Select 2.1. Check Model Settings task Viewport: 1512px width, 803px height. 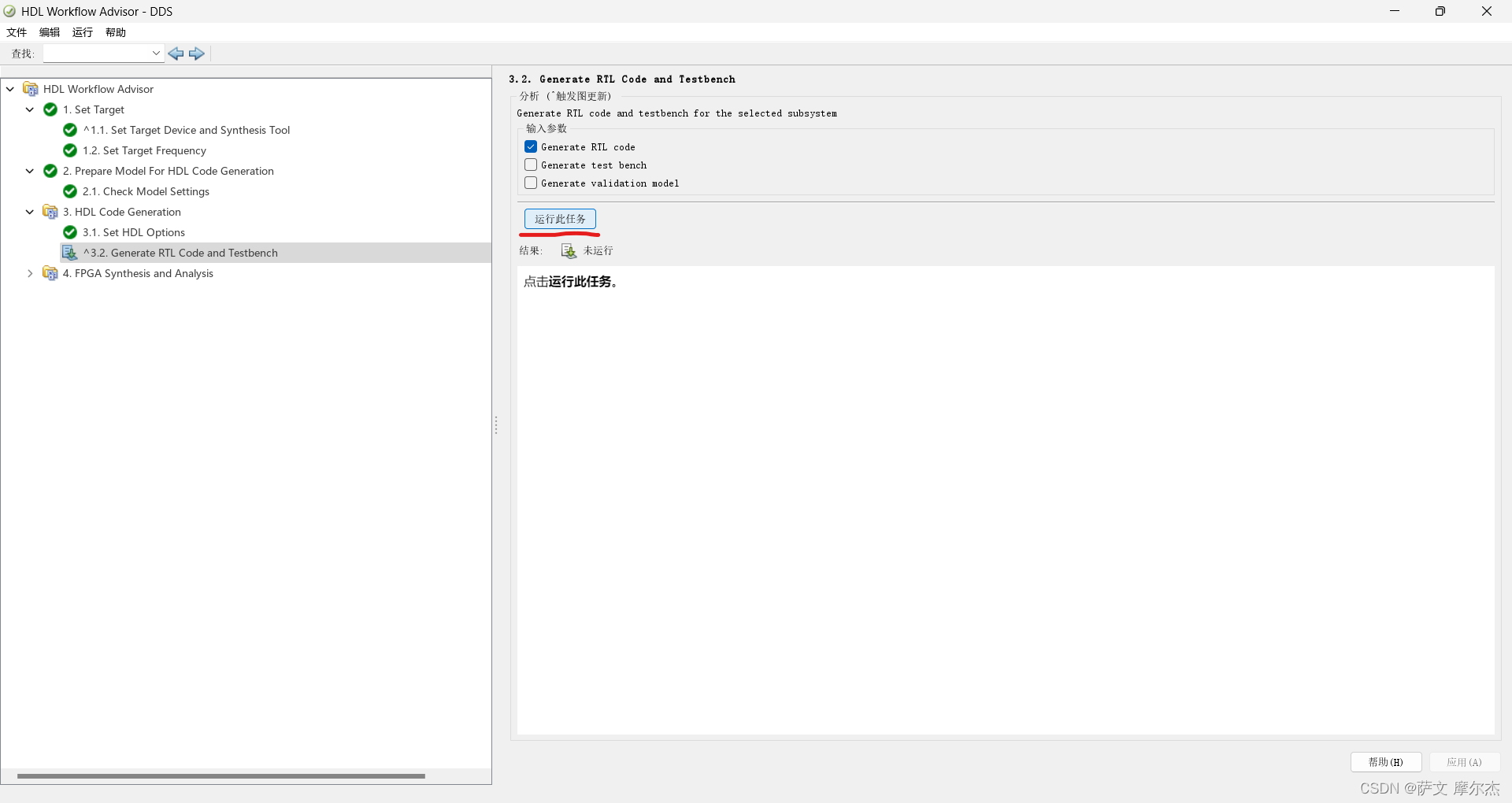point(146,191)
